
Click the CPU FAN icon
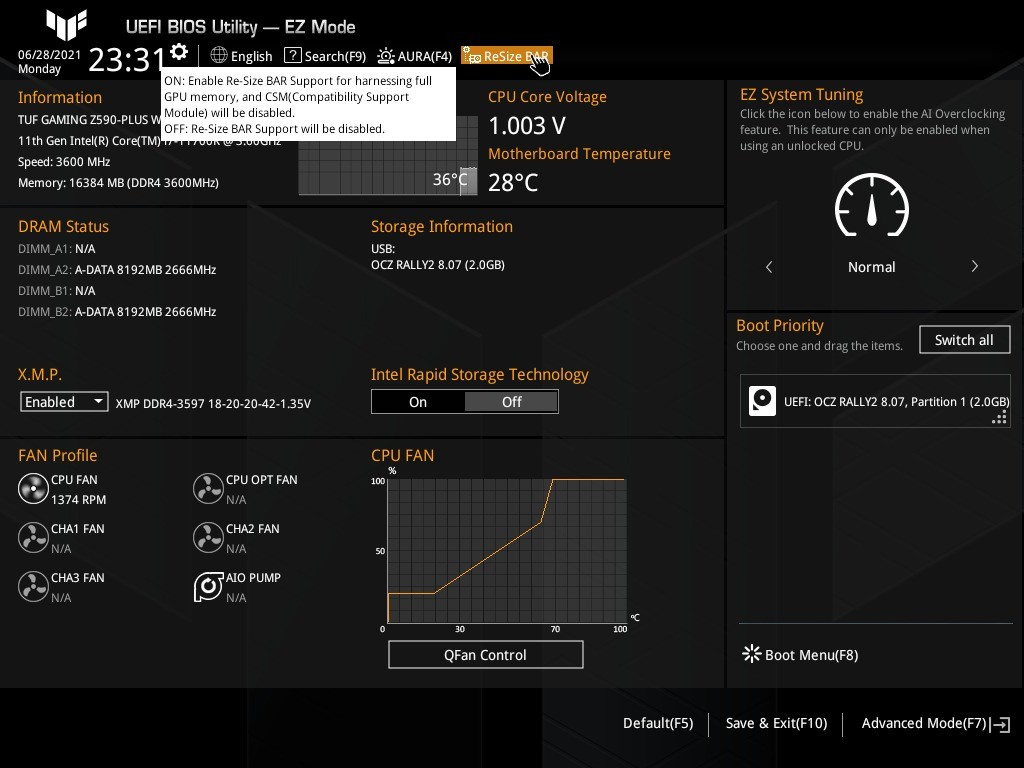[x=33, y=488]
